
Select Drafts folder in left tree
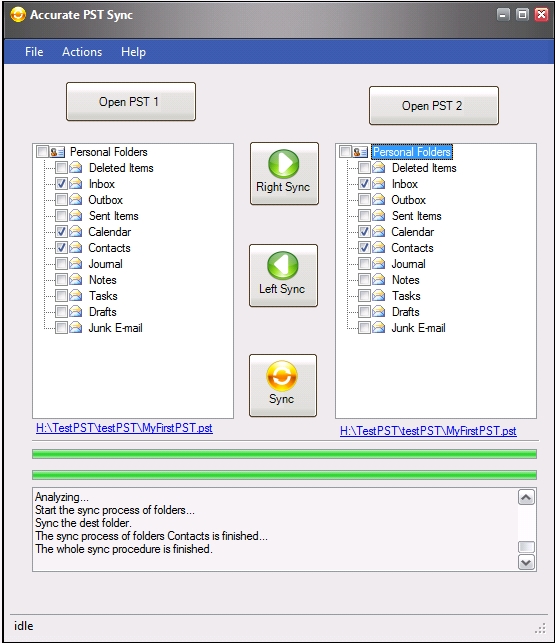pyautogui.click(x=103, y=312)
